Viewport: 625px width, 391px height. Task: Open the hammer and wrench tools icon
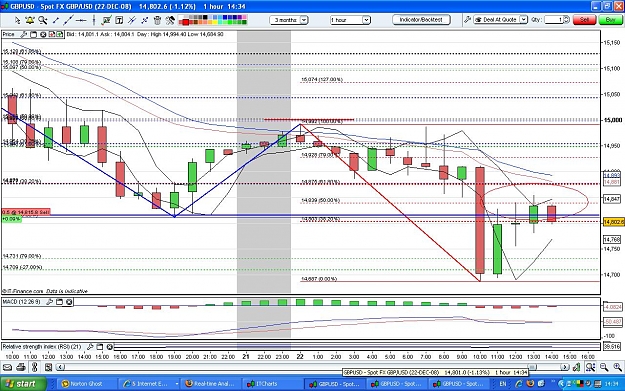(x=170, y=20)
